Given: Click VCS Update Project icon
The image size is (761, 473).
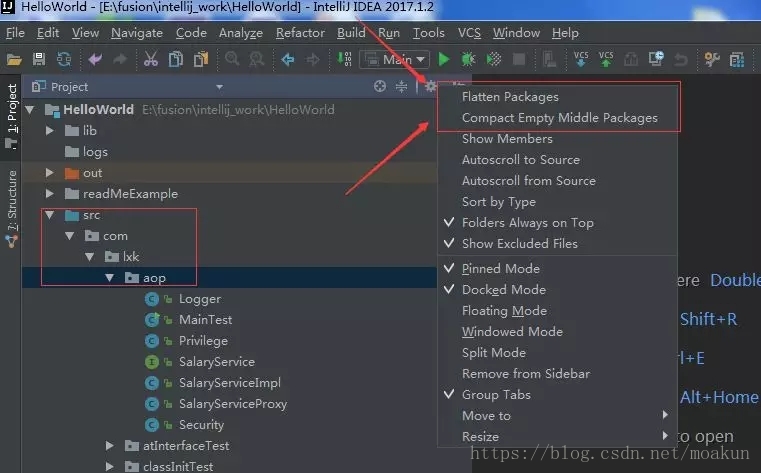Looking at the screenshot, I should tap(581, 59).
